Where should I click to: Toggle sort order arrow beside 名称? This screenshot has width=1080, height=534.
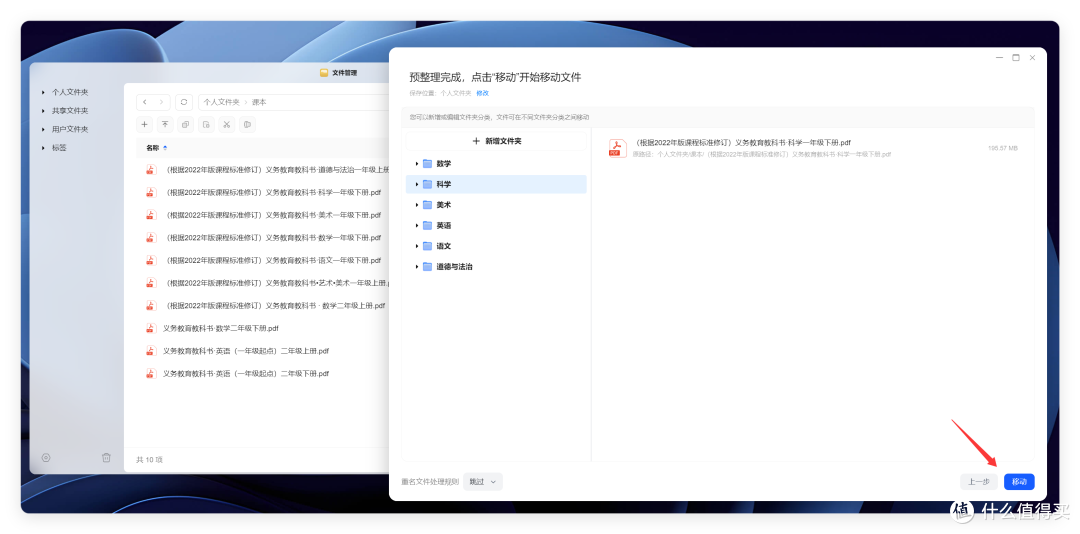pyautogui.click(x=165, y=148)
